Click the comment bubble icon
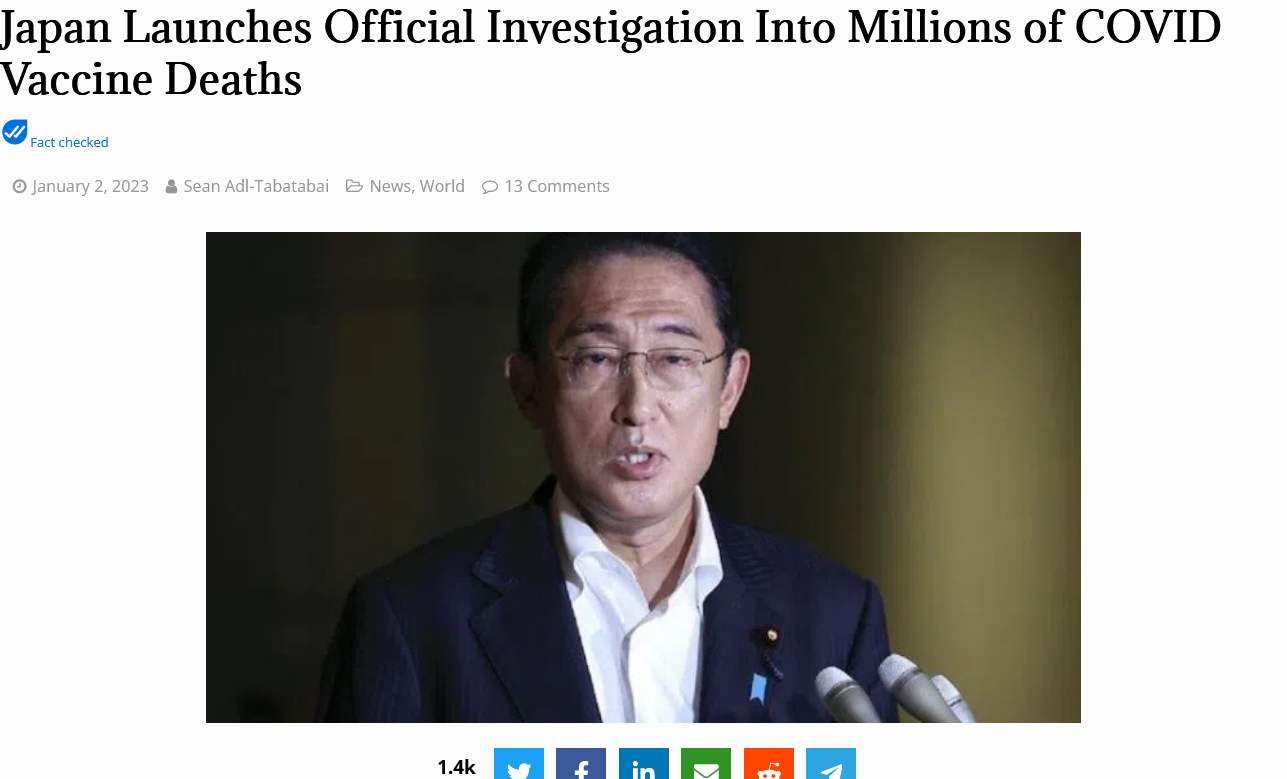This screenshot has width=1287, height=779. pos(490,186)
